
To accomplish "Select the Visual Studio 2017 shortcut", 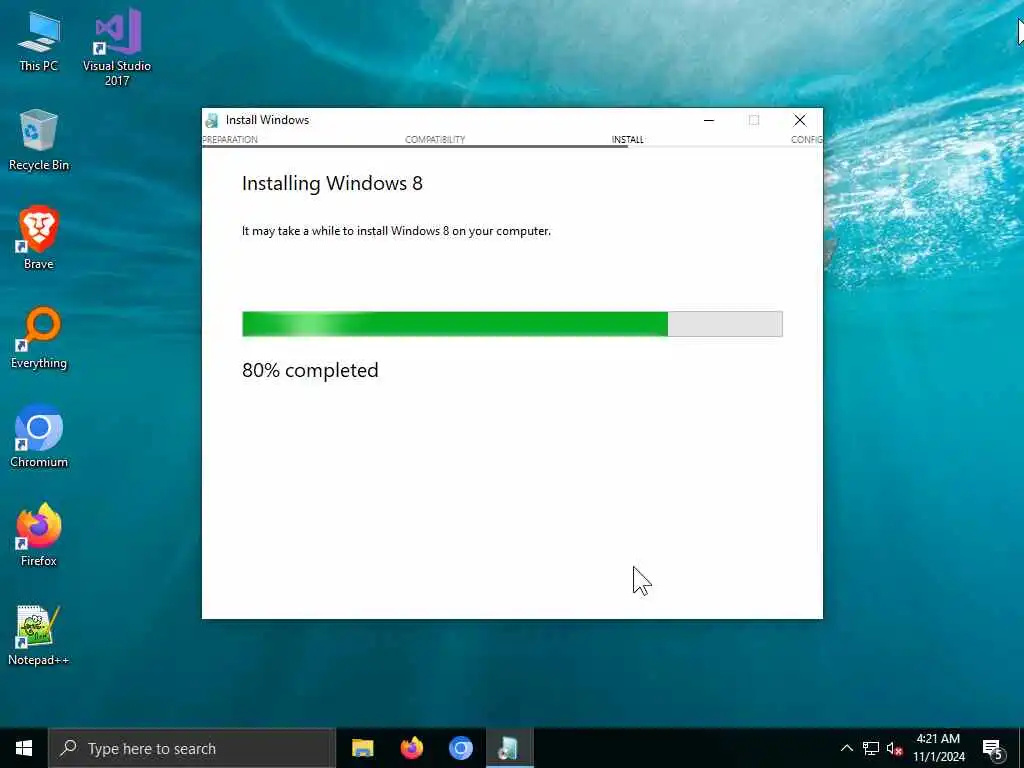I will [117, 47].
